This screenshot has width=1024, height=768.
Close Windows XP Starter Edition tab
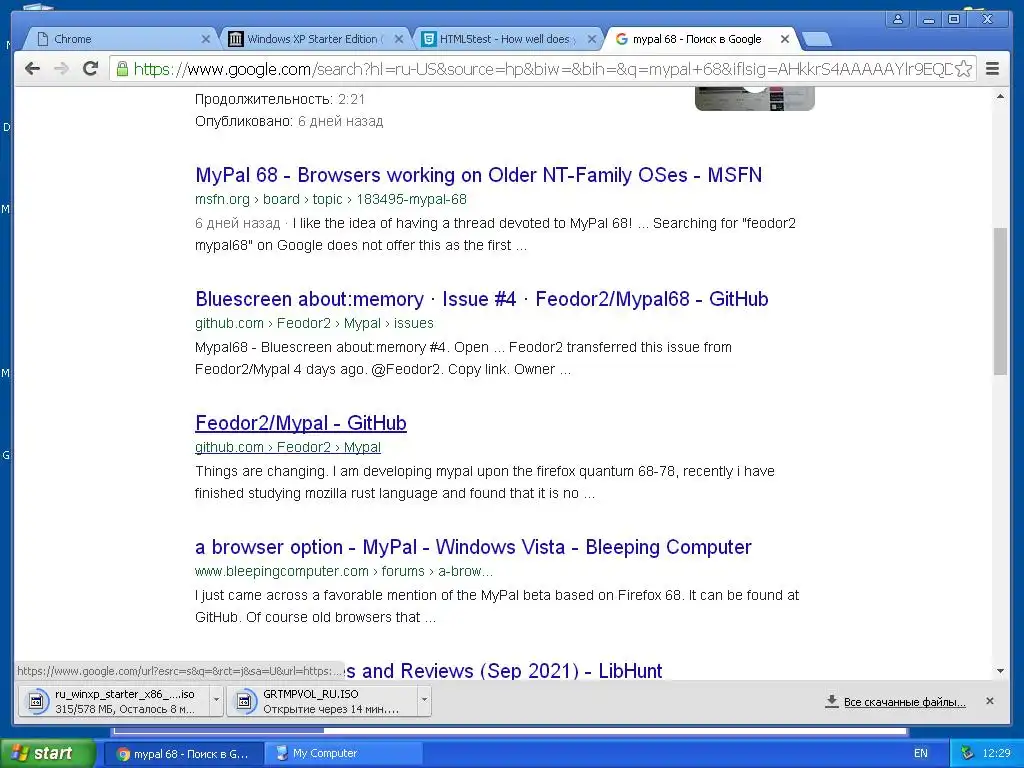(399, 39)
